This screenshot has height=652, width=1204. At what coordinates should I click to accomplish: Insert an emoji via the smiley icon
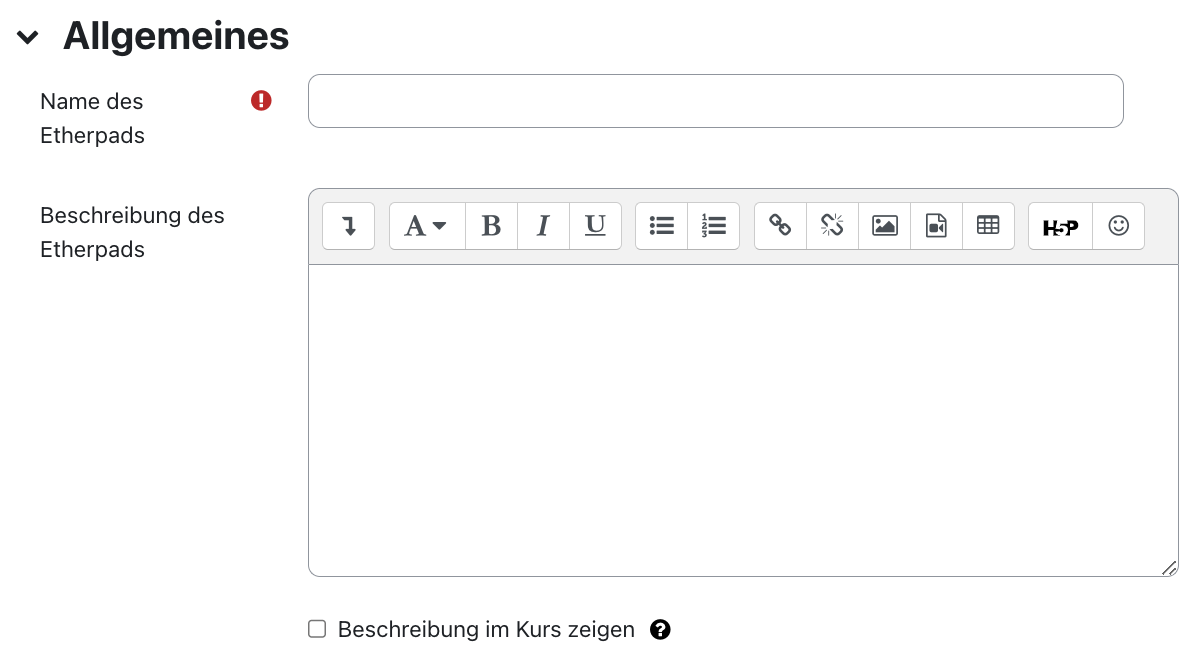pyautogui.click(x=1117, y=226)
